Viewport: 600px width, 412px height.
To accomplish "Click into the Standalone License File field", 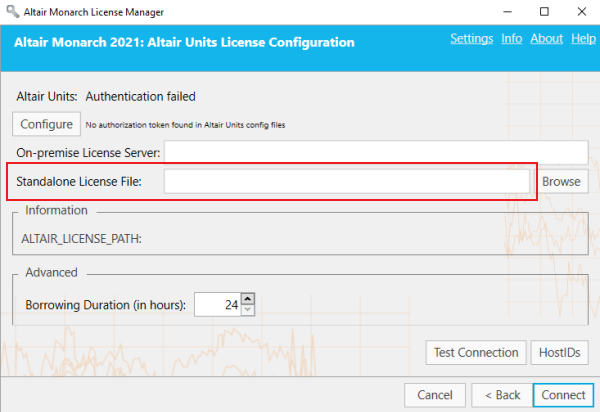I will point(346,181).
